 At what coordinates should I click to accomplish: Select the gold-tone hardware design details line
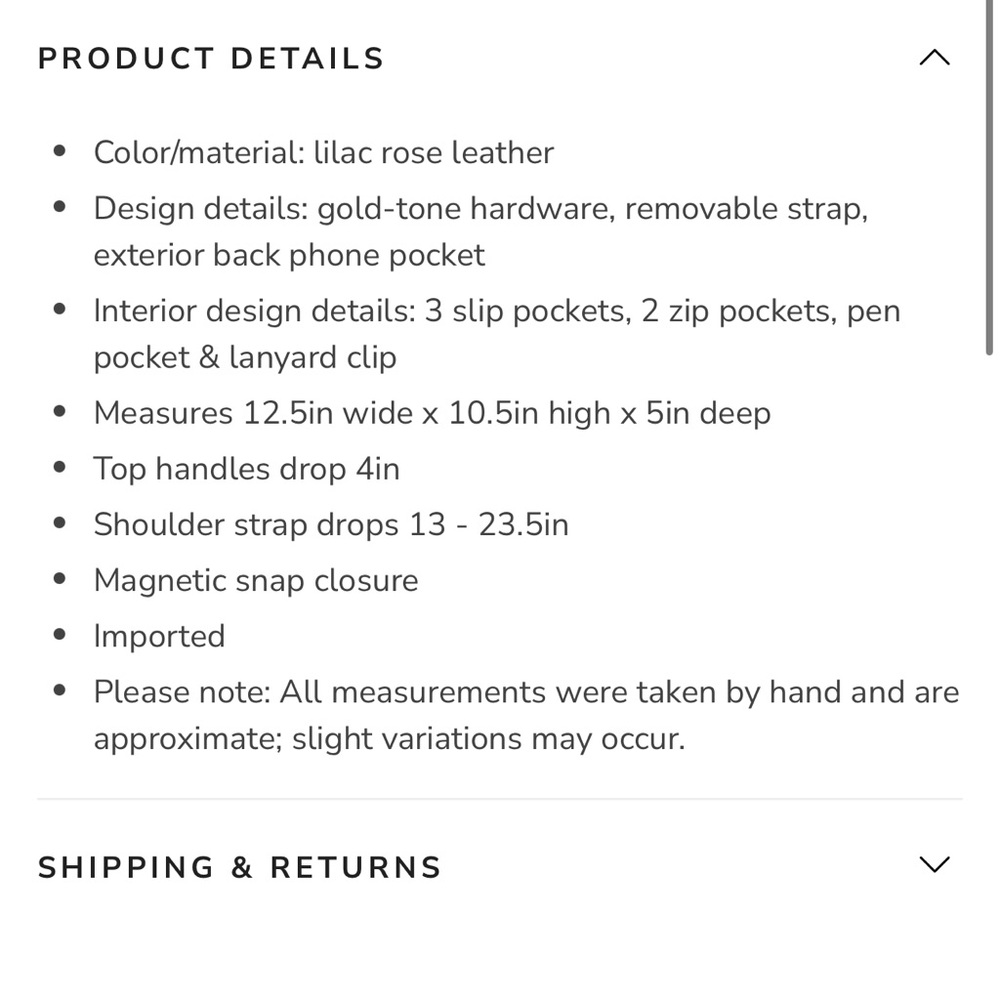(x=480, y=209)
